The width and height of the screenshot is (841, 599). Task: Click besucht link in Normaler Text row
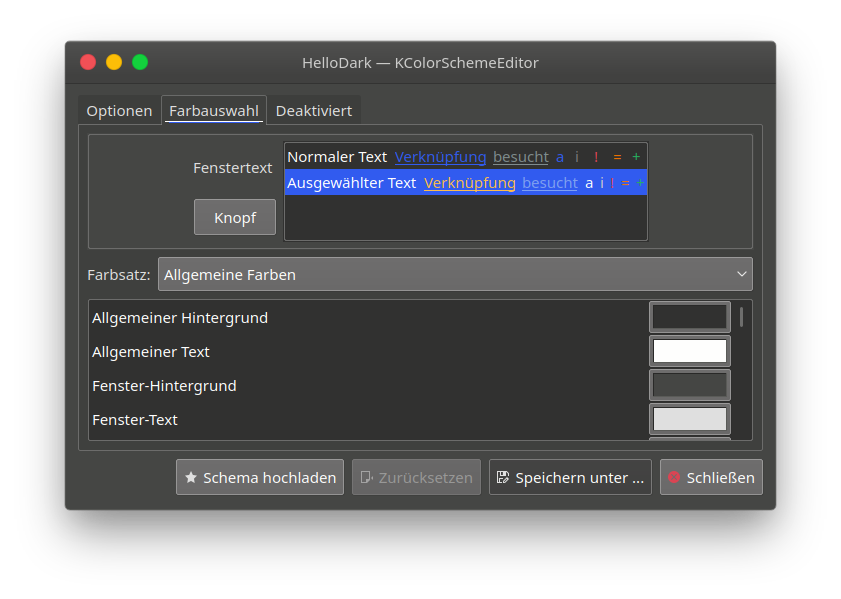pos(521,157)
